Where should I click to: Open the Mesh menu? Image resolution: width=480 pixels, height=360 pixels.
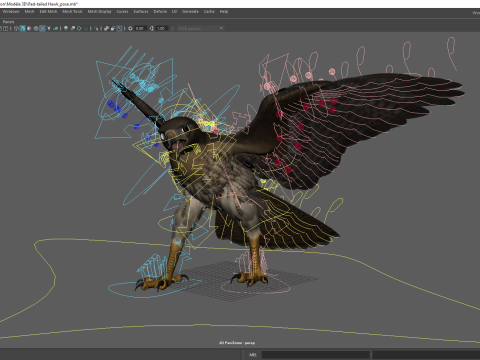29,12
